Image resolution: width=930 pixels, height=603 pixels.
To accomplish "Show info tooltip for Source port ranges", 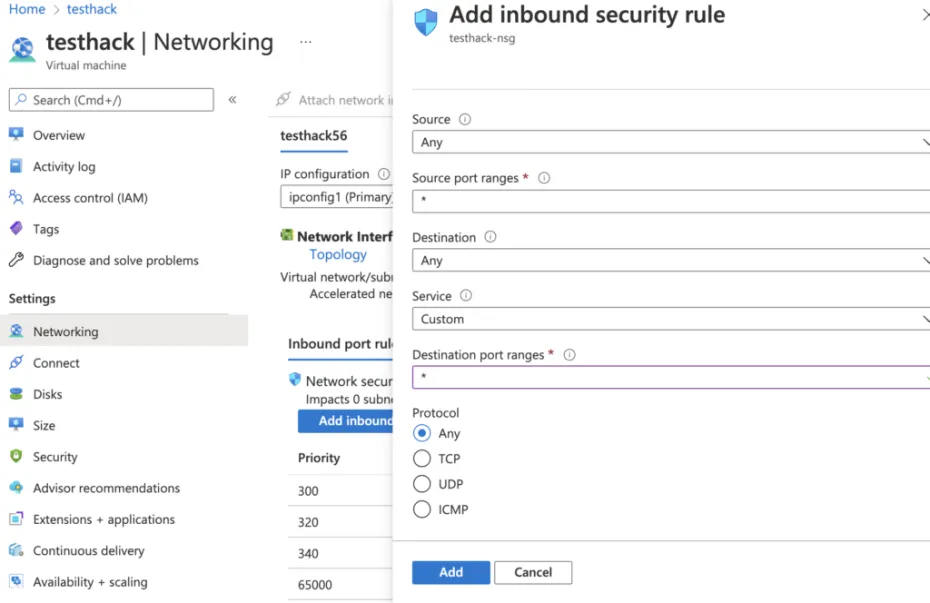I will tap(544, 178).
